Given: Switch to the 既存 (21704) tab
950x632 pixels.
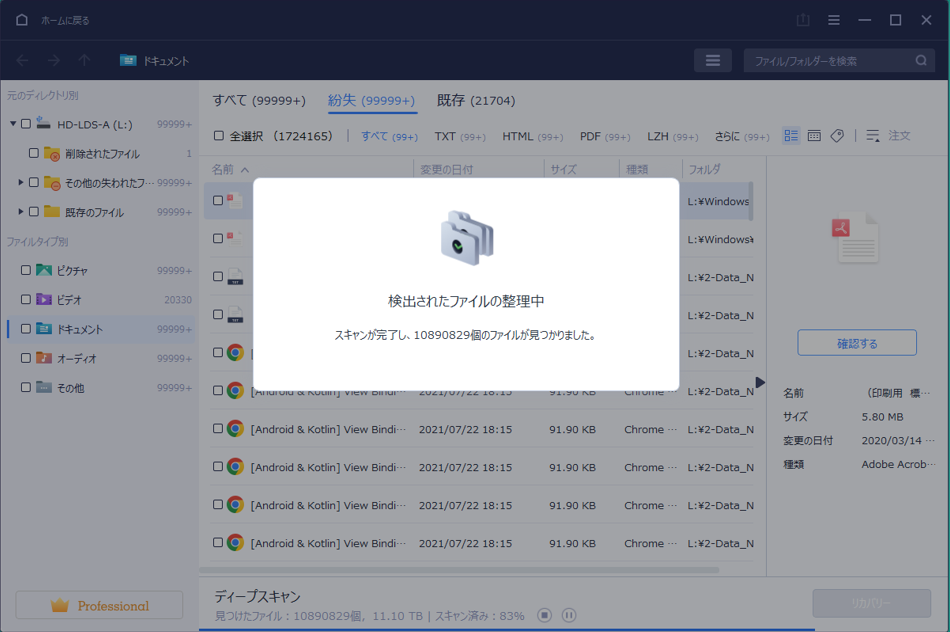Looking at the screenshot, I should coord(476,101).
